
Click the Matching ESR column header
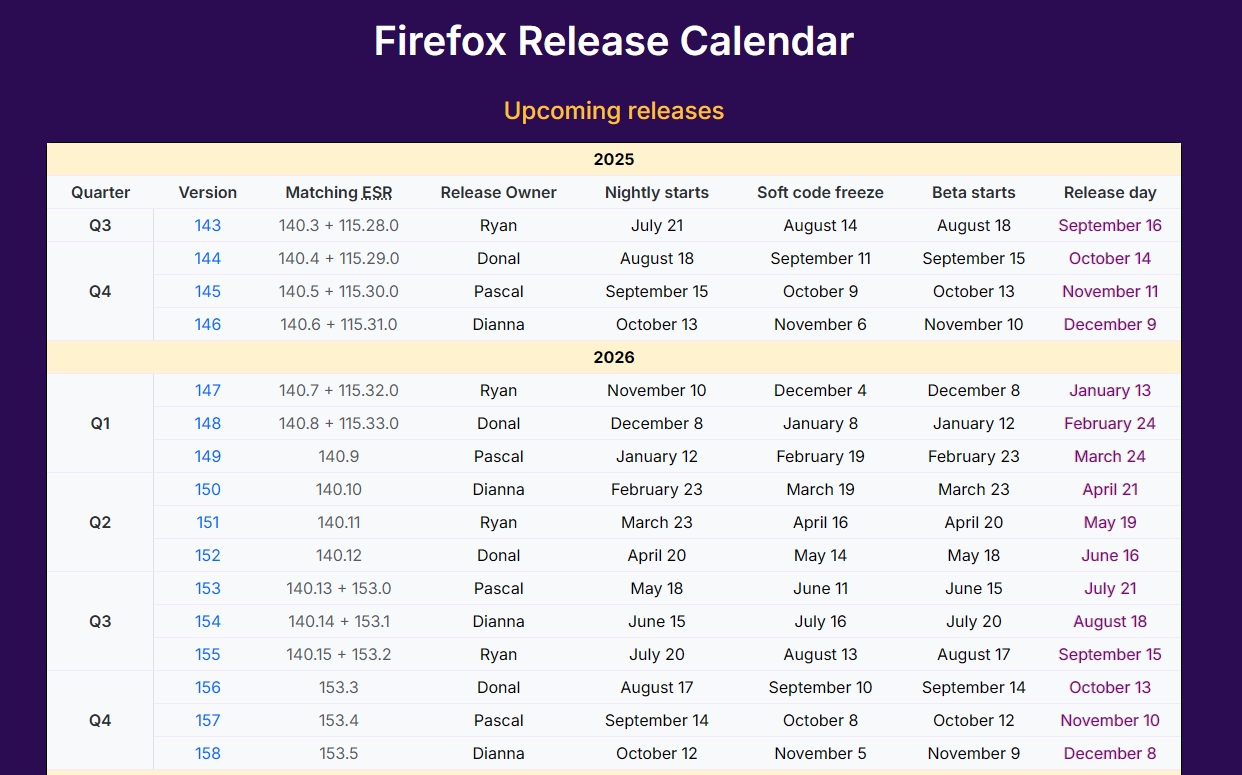(339, 192)
